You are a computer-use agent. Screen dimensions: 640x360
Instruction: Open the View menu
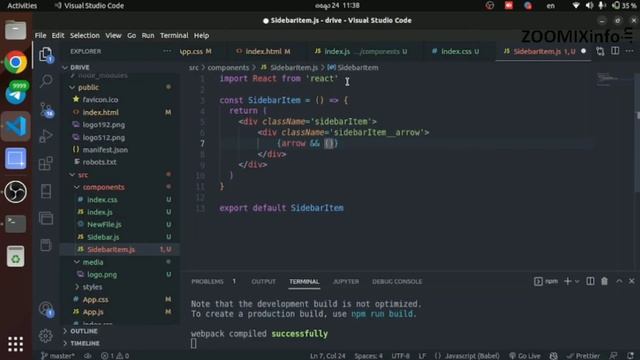coord(113,36)
